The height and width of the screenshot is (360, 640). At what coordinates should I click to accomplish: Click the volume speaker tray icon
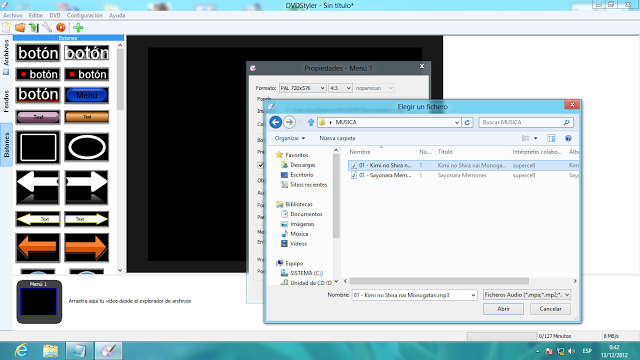click(x=571, y=351)
